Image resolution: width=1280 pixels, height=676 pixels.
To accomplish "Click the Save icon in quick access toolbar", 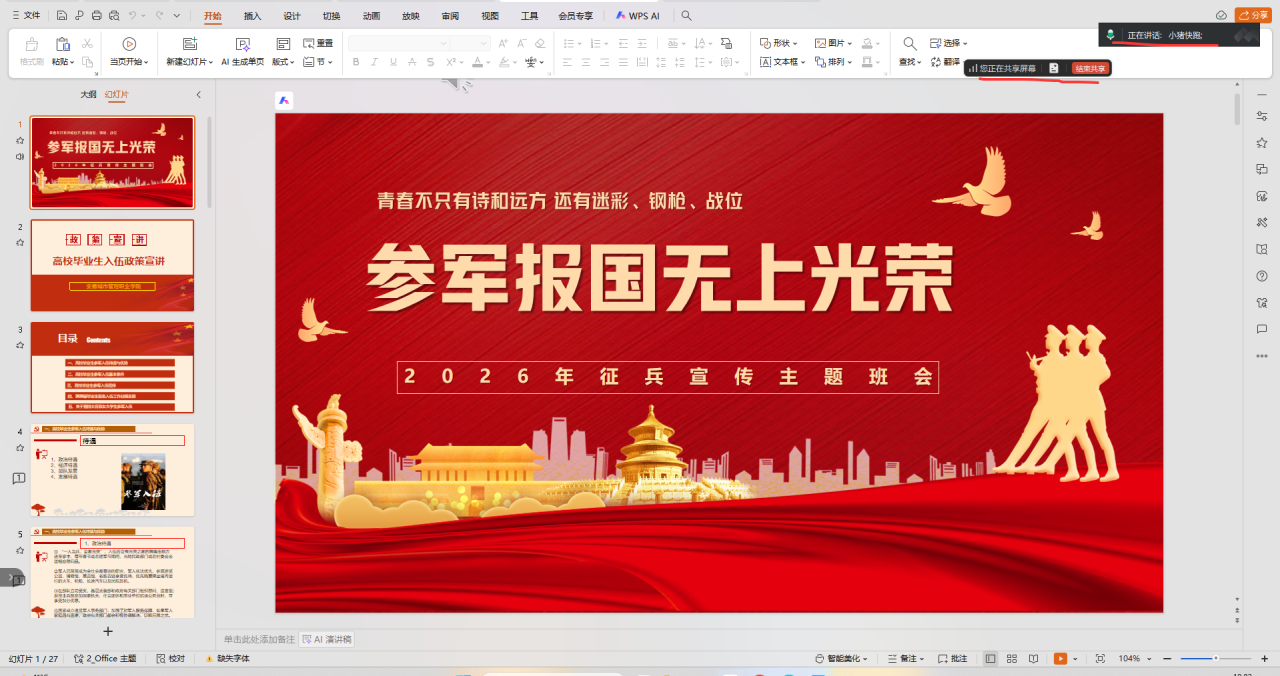I will 62,16.
